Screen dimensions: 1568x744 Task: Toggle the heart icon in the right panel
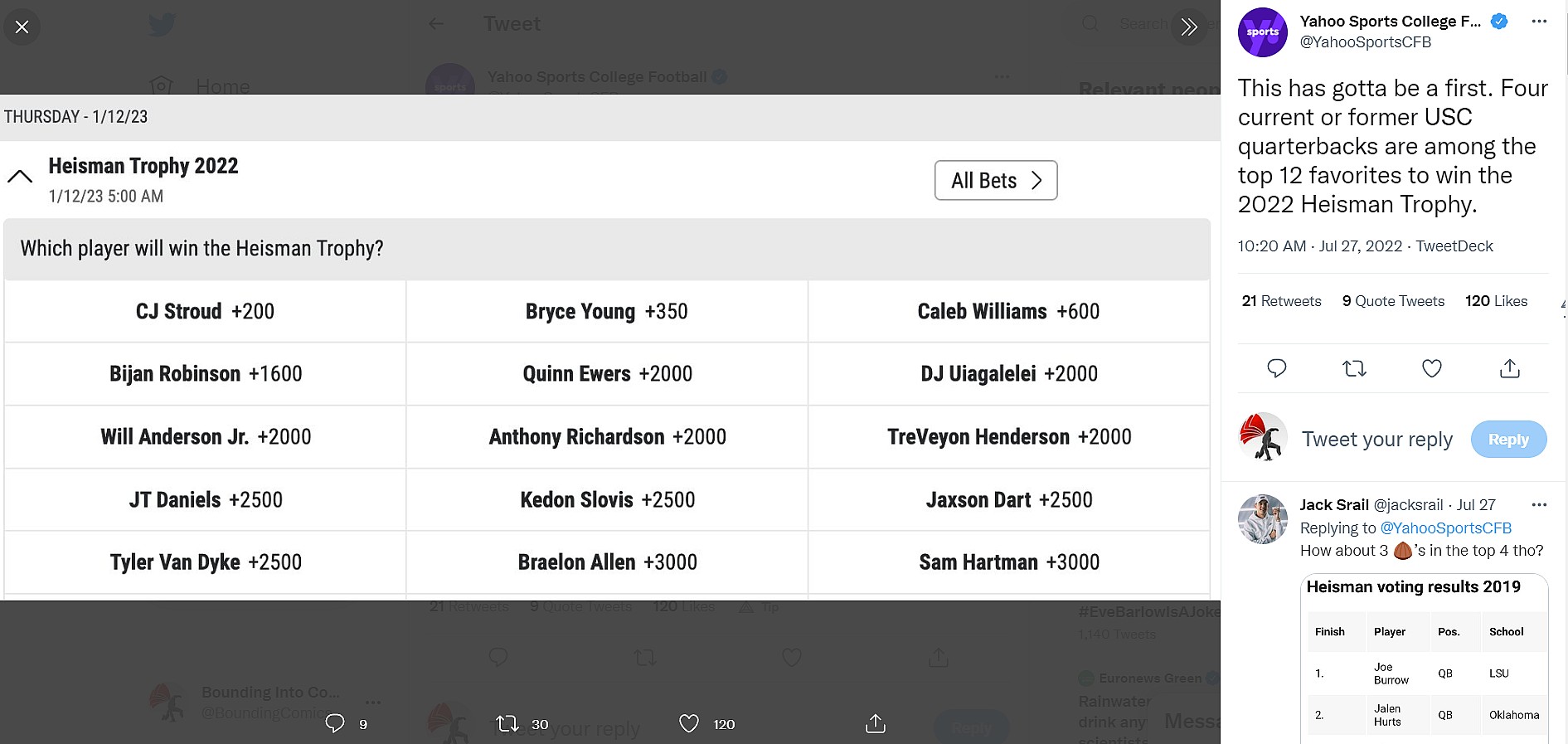tap(1432, 368)
